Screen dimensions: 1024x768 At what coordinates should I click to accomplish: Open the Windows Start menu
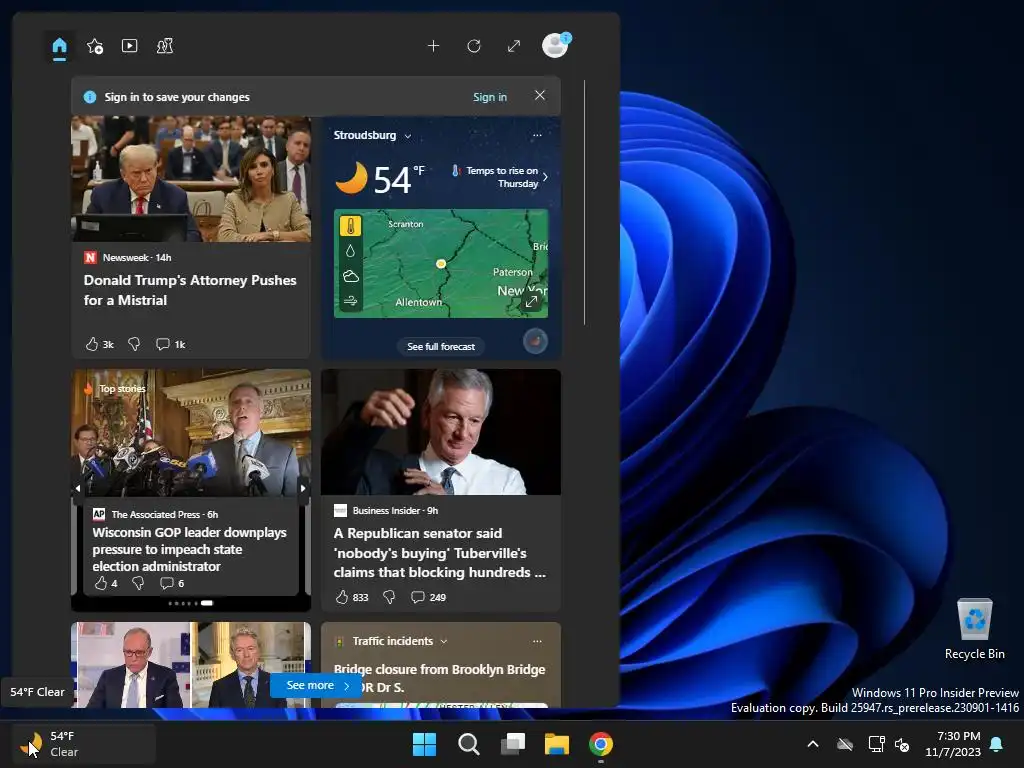click(424, 744)
